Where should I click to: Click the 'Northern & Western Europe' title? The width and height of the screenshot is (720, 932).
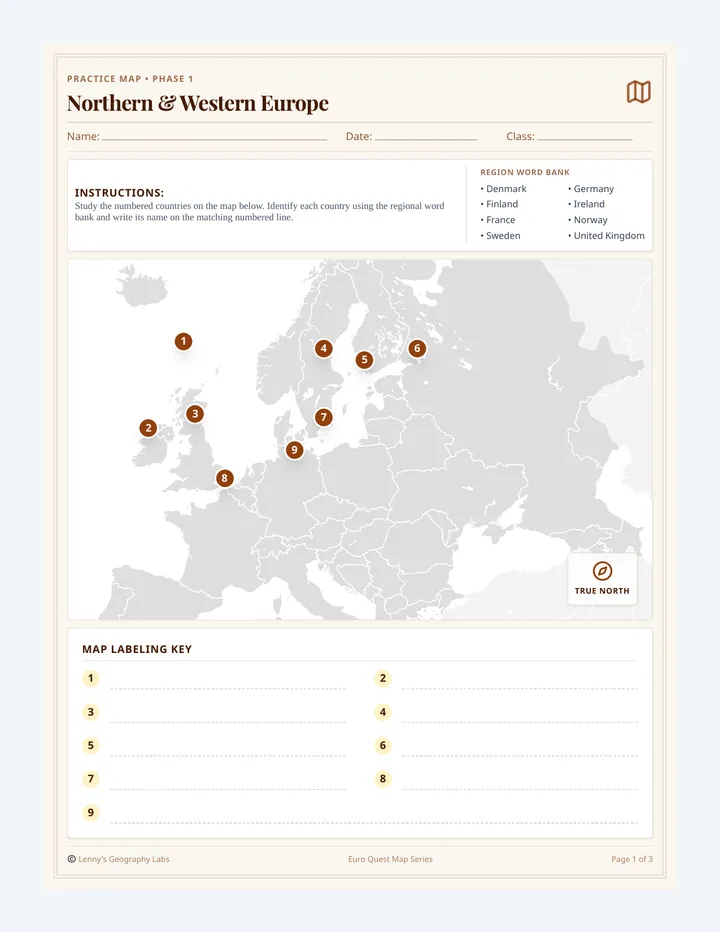(x=197, y=103)
